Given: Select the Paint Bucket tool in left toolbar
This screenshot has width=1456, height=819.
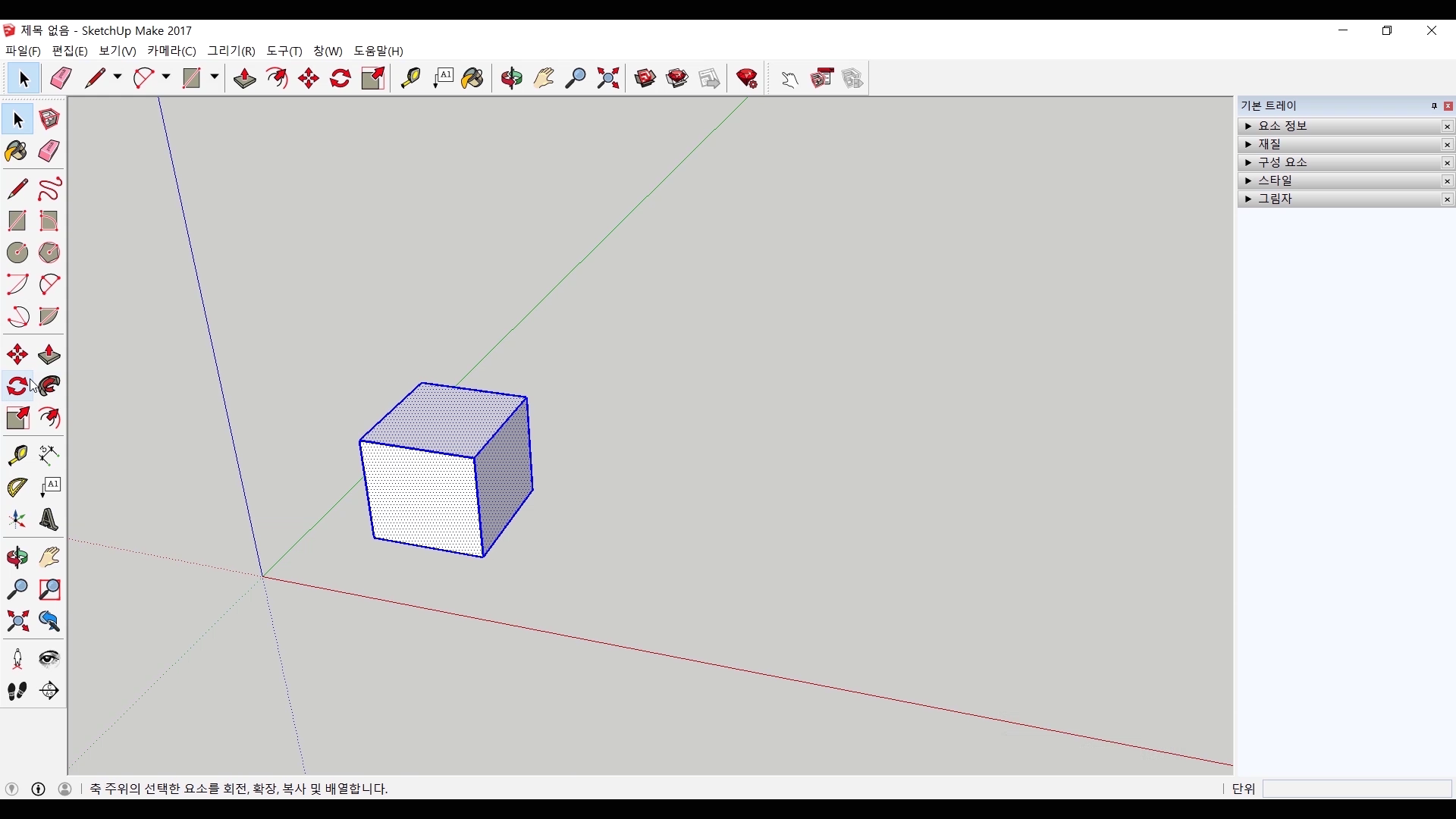Looking at the screenshot, I should pos(17,152).
